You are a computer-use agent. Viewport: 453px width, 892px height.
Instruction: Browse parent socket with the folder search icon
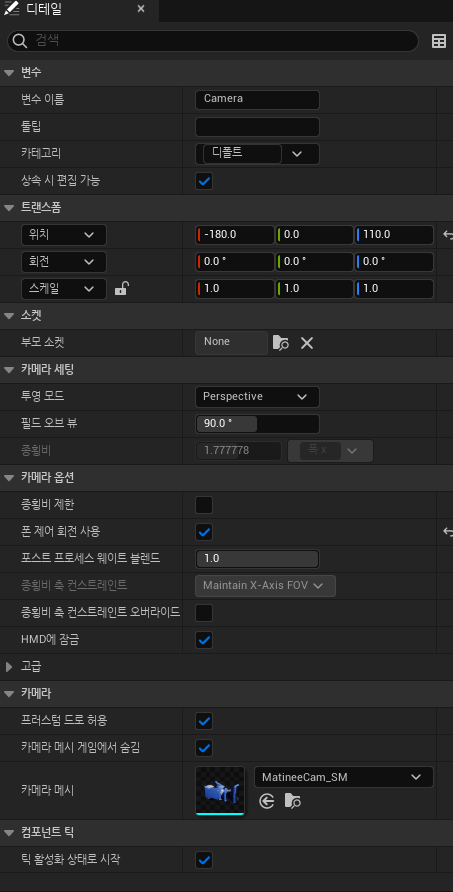[x=281, y=342]
